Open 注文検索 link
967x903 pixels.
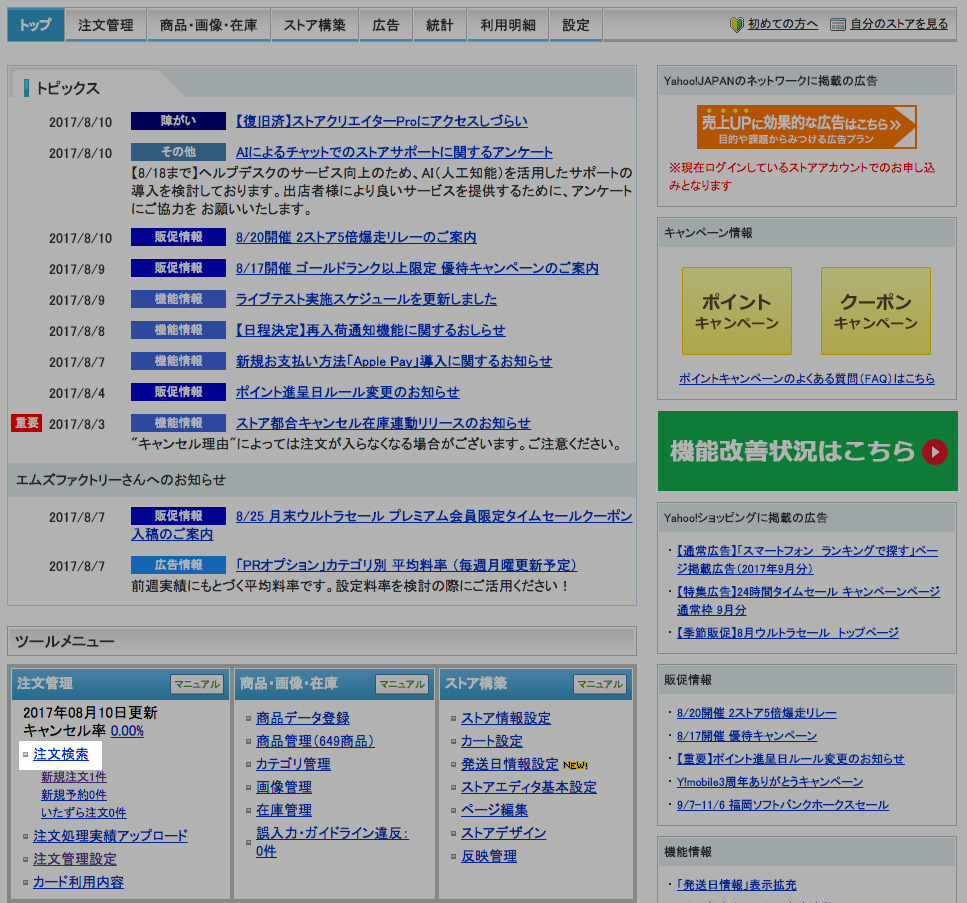61,754
